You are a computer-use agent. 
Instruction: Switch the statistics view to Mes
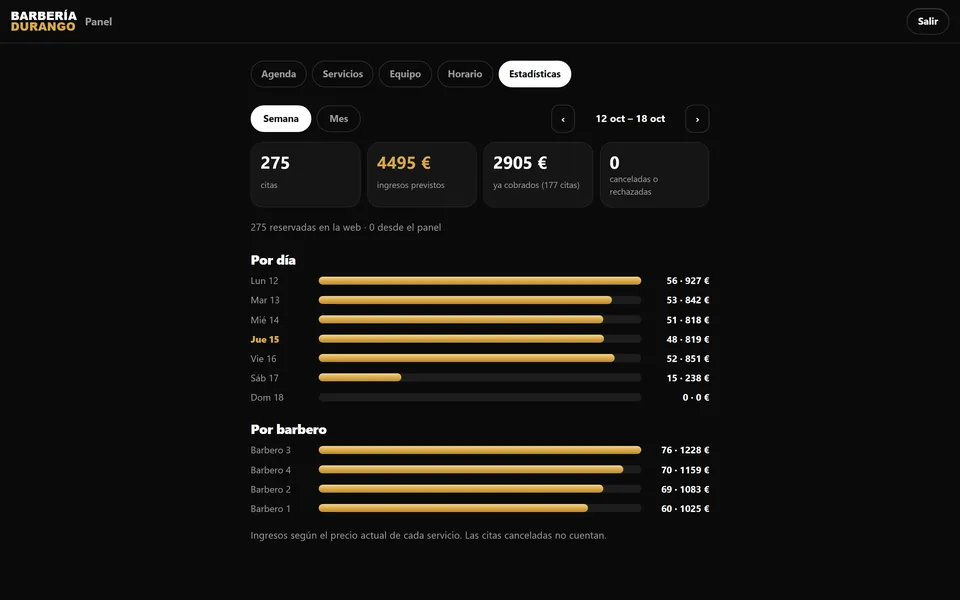pyautogui.click(x=339, y=119)
